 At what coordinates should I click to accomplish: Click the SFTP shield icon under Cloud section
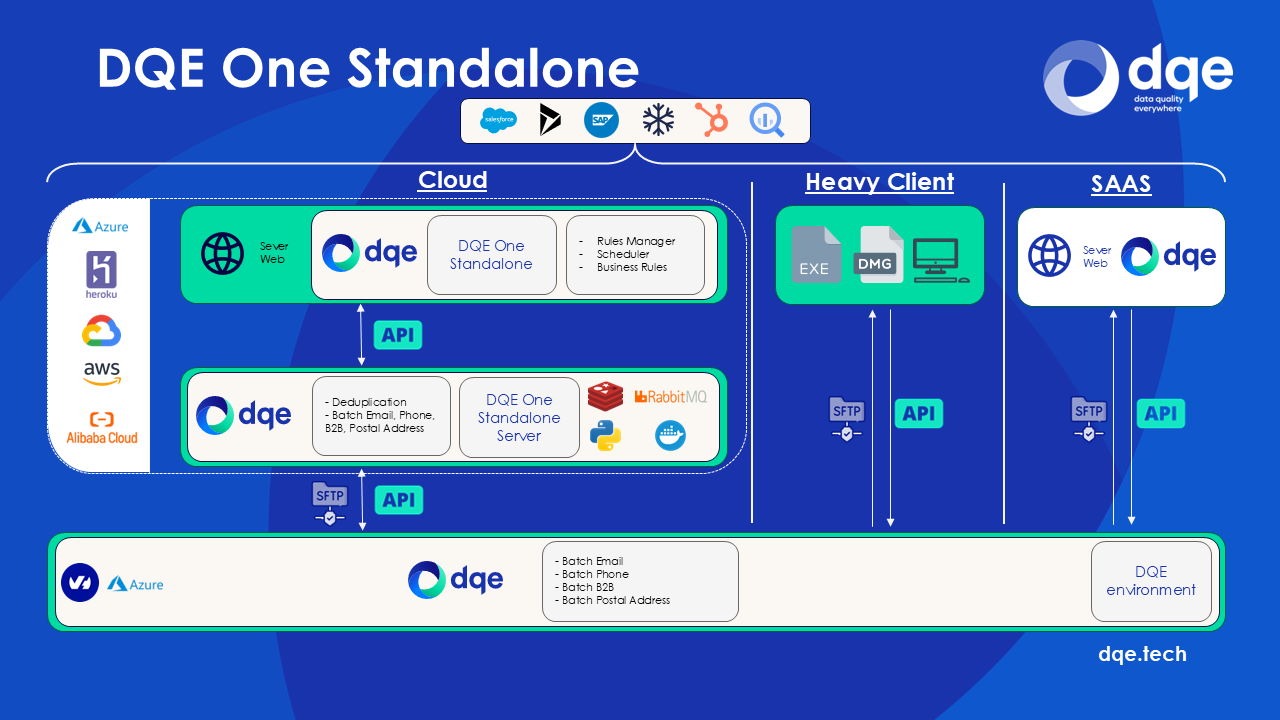(x=330, y=504)
